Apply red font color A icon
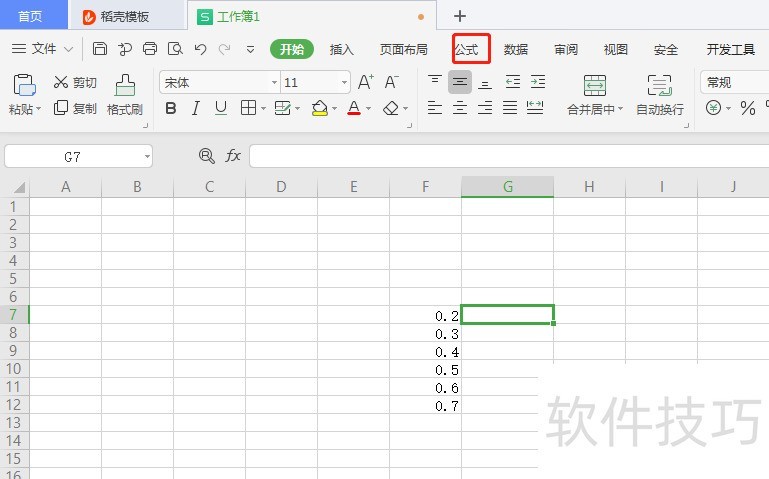The height and width of the screenshot is (479, 769). point(354,108)
